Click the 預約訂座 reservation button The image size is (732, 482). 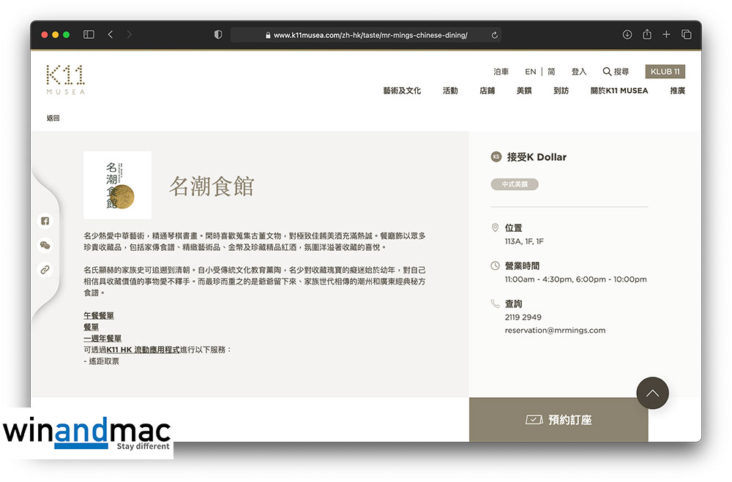coord(558,420)
